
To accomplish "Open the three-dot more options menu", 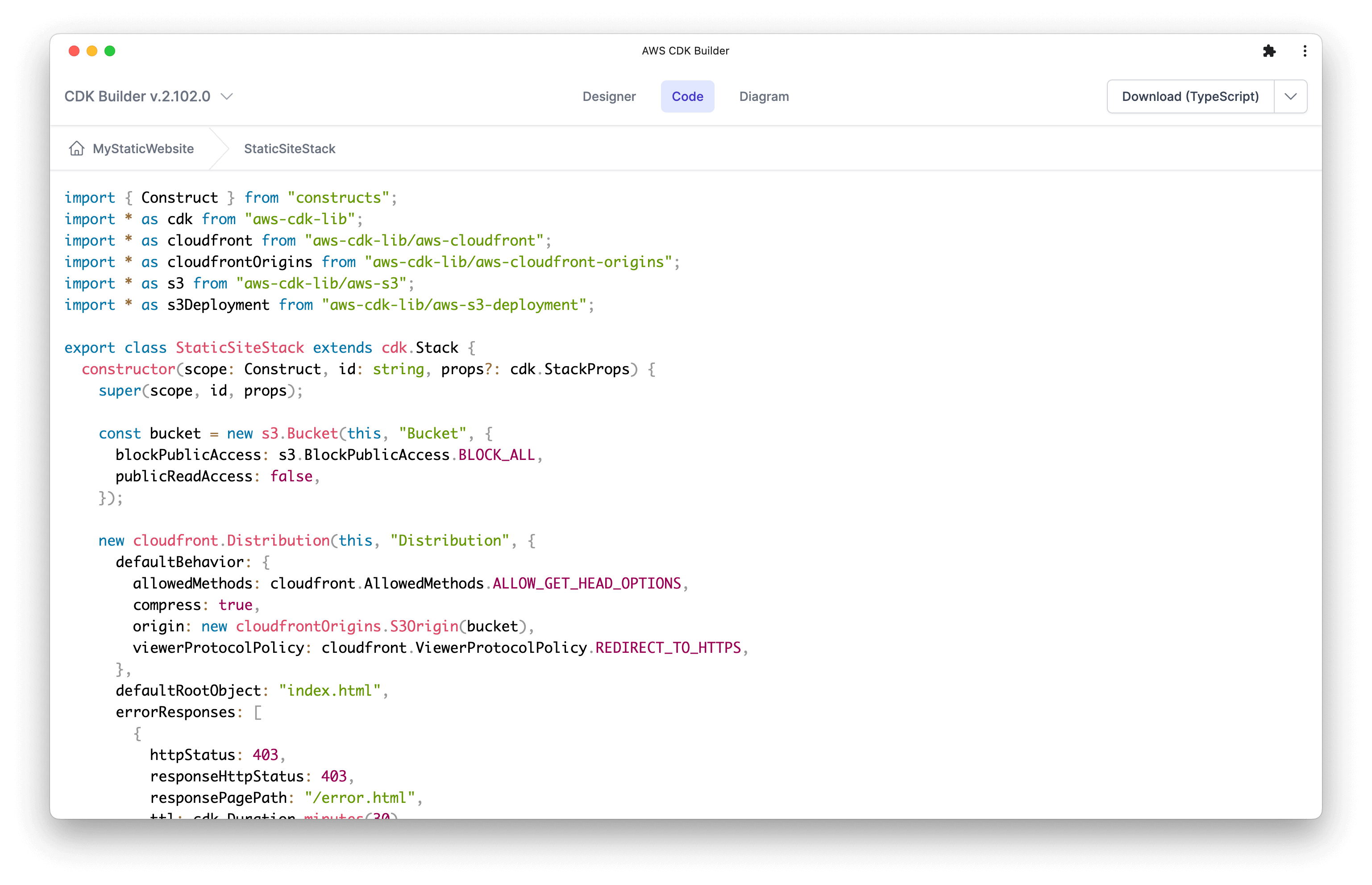I will 1305,51.
